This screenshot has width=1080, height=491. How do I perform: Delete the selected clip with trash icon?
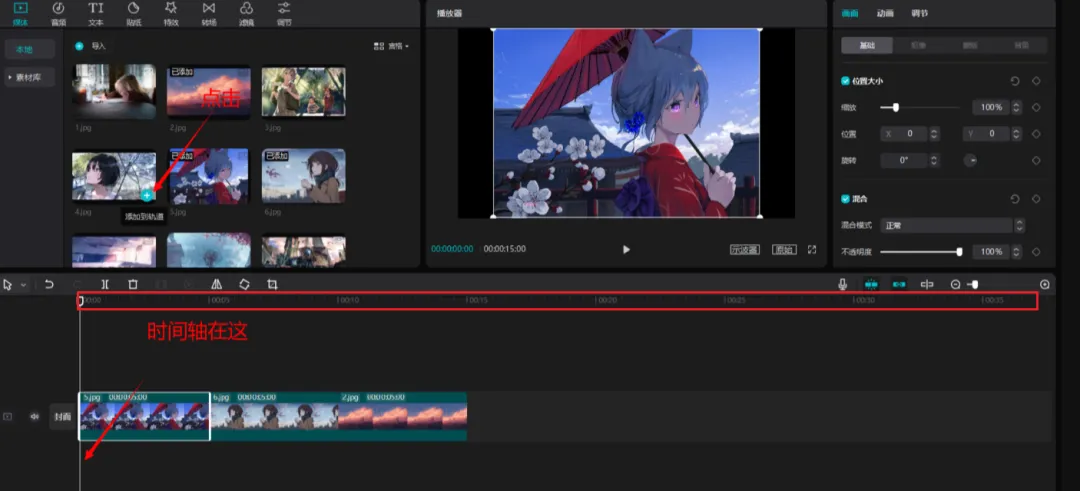coord(133,284)
